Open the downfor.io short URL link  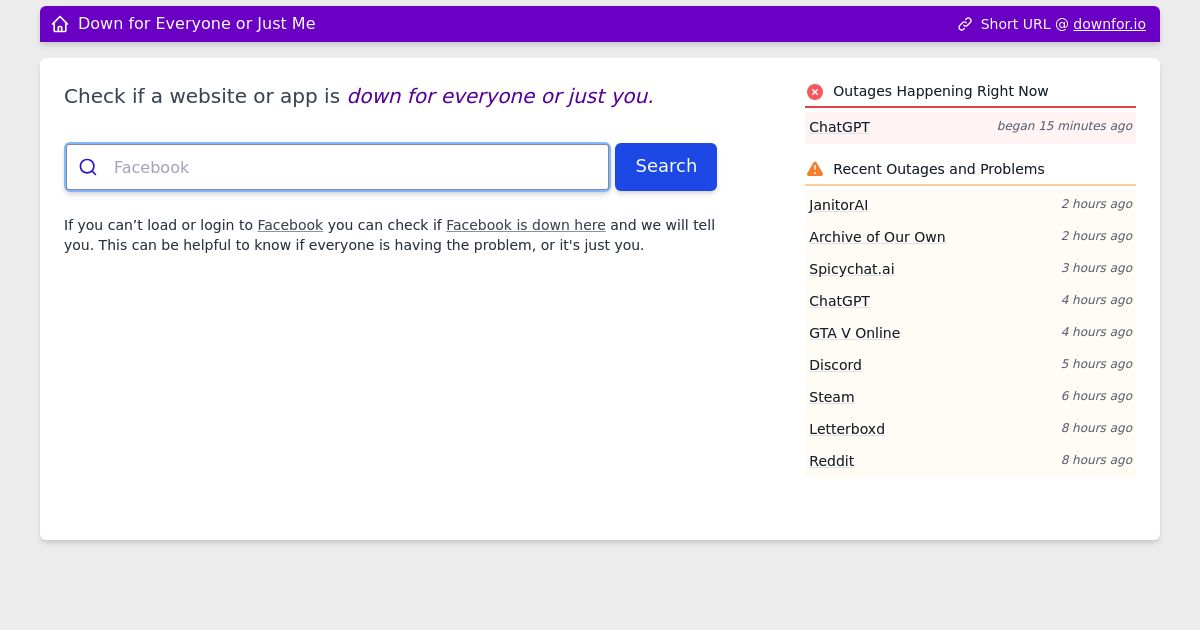point(1110,24)
